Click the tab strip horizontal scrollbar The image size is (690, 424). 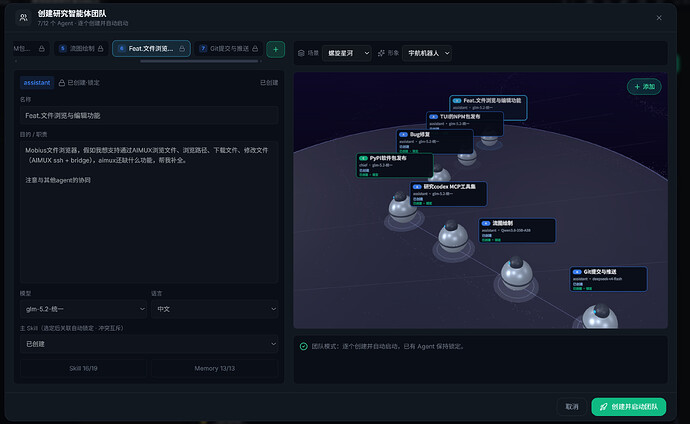click(199, 61)
